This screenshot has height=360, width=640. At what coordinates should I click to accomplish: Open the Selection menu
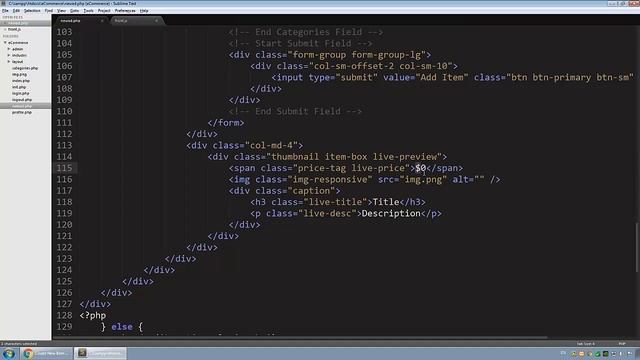32,11
